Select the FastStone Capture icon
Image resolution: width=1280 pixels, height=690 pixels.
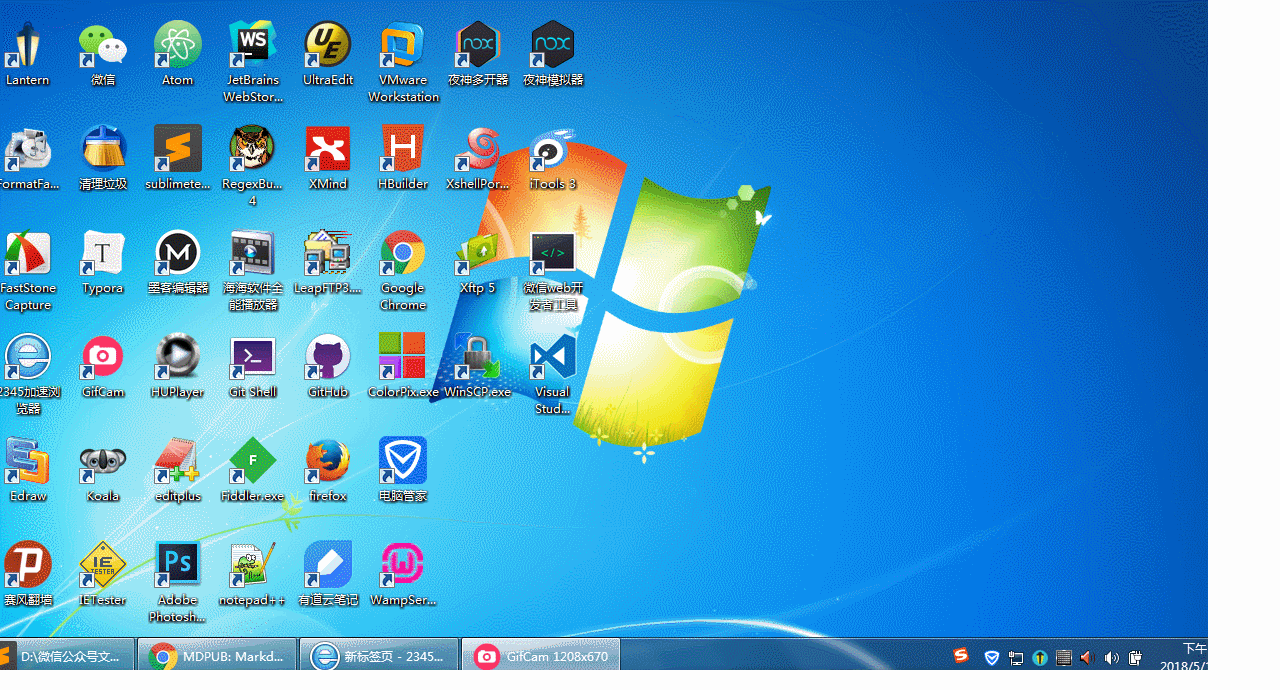tap(27, 270)
